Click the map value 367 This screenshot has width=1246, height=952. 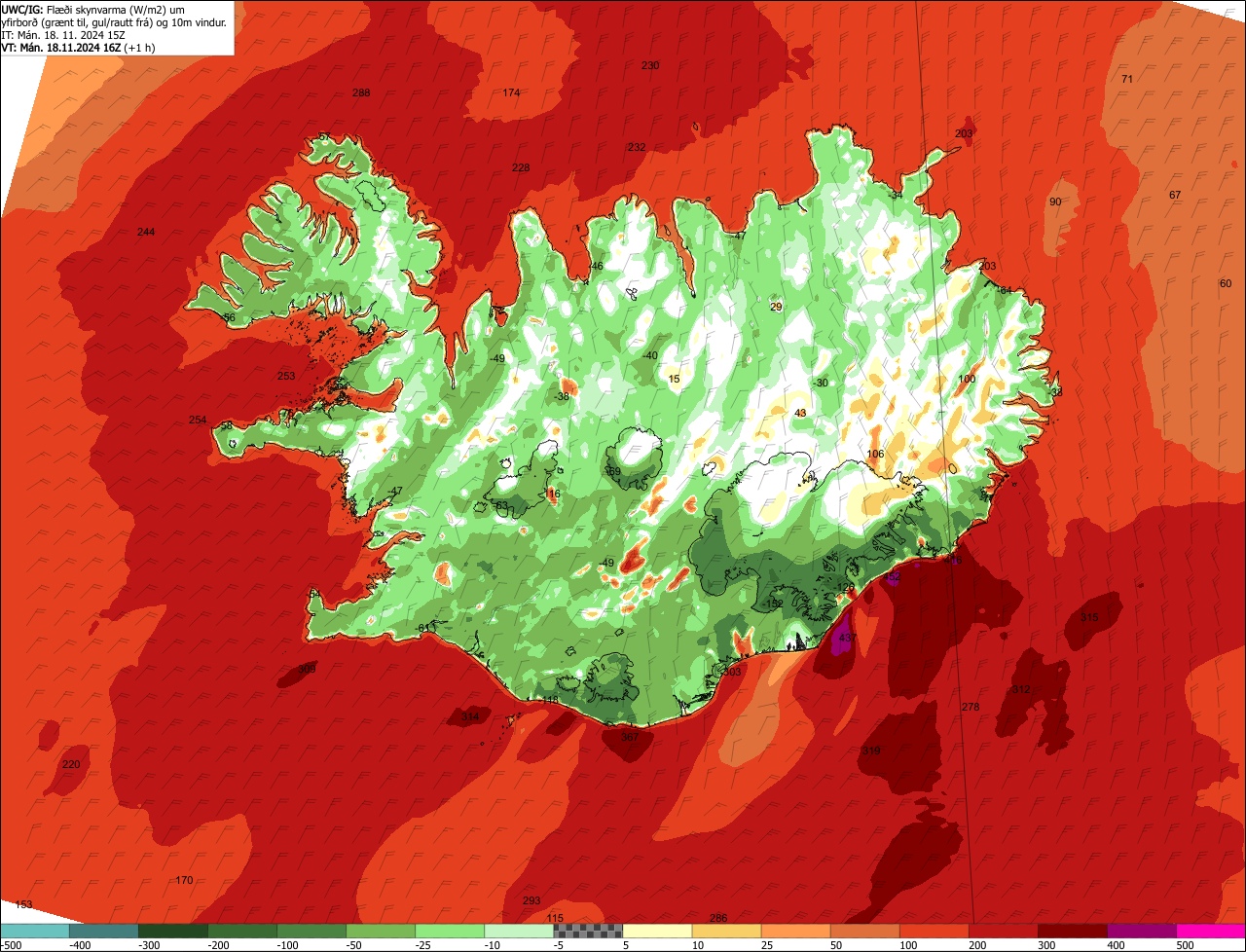tap(630, 737)
